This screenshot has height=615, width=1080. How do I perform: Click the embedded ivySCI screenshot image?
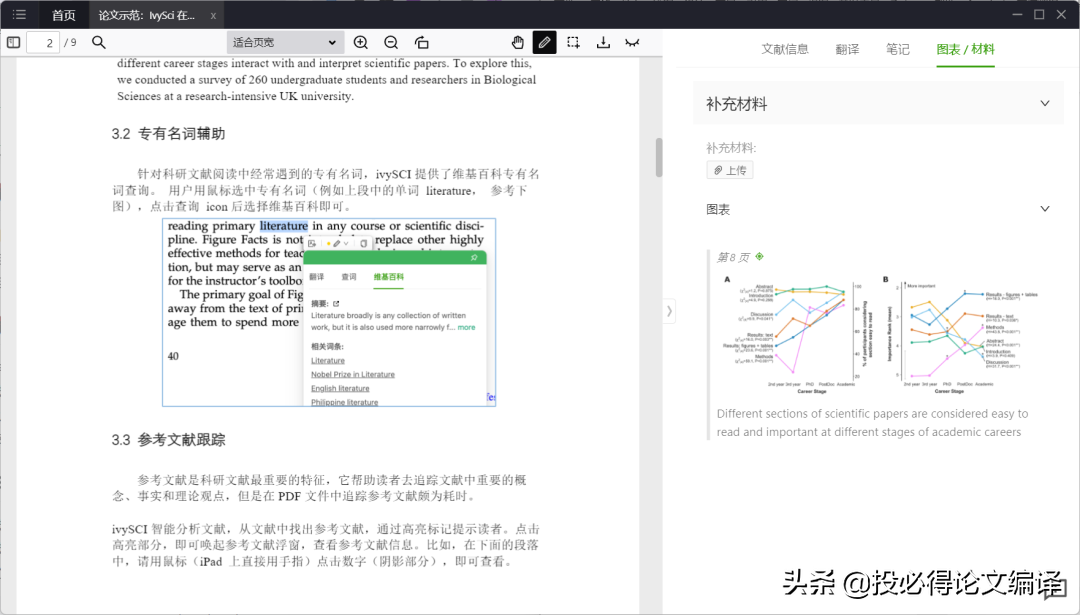[329, 312]
